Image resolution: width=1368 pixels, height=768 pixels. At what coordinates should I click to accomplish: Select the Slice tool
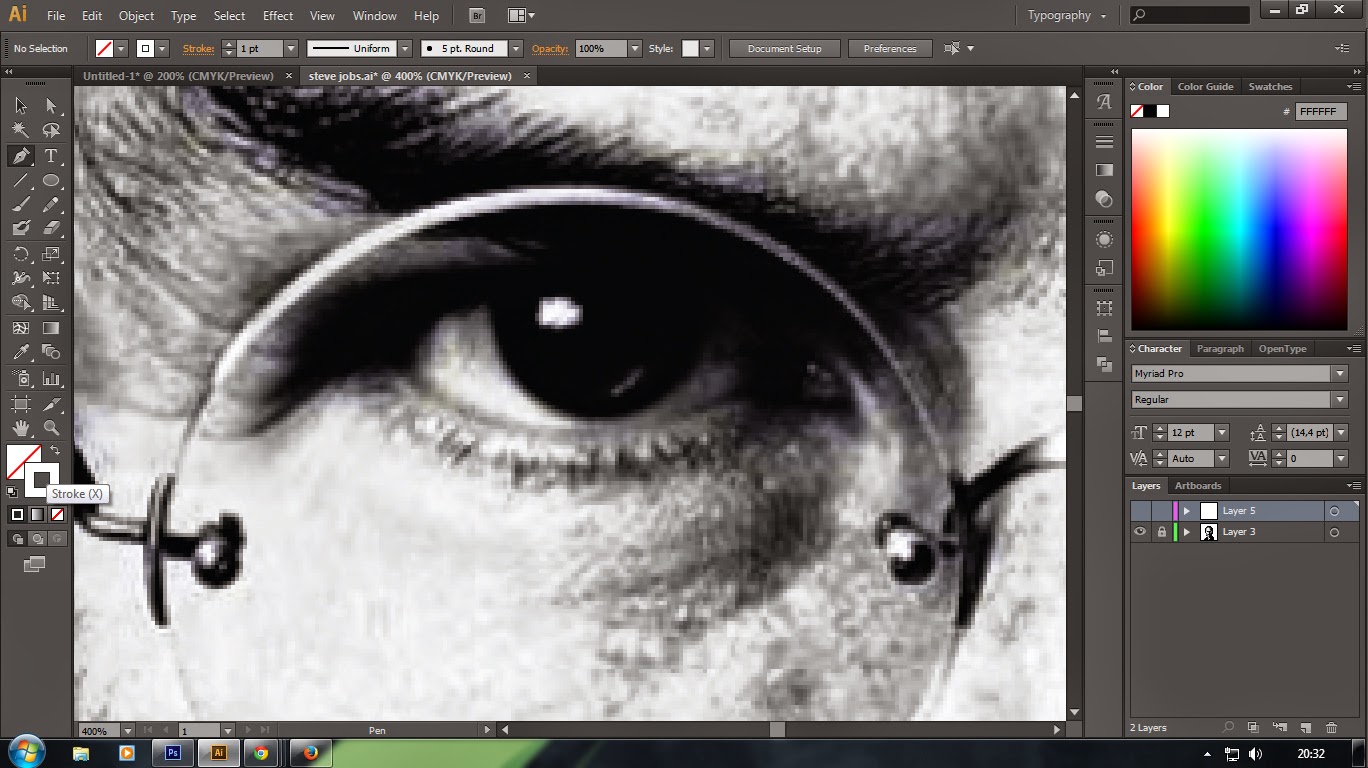pyautogui.click(x=51, y=404)
